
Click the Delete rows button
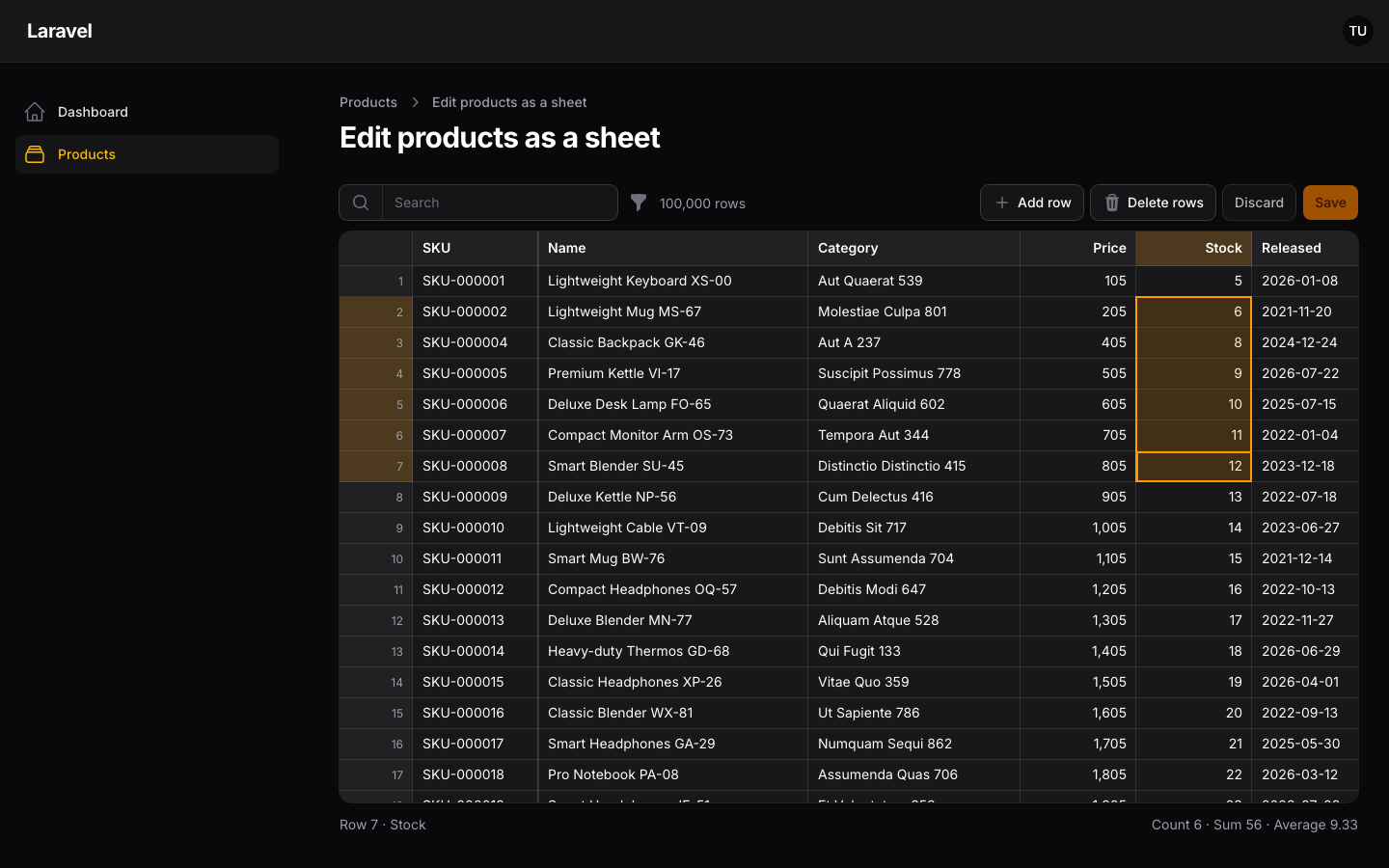pos(1153,203)
